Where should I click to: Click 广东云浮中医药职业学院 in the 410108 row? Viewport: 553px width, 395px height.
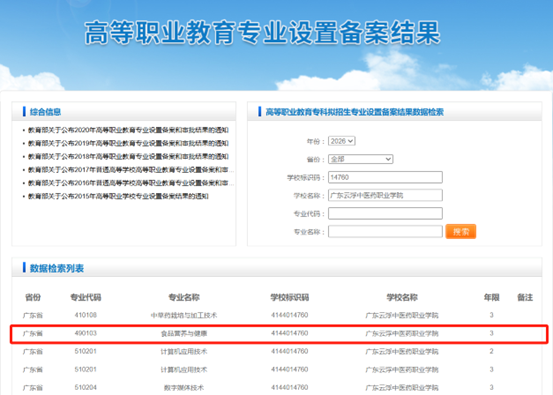[402, 315]
